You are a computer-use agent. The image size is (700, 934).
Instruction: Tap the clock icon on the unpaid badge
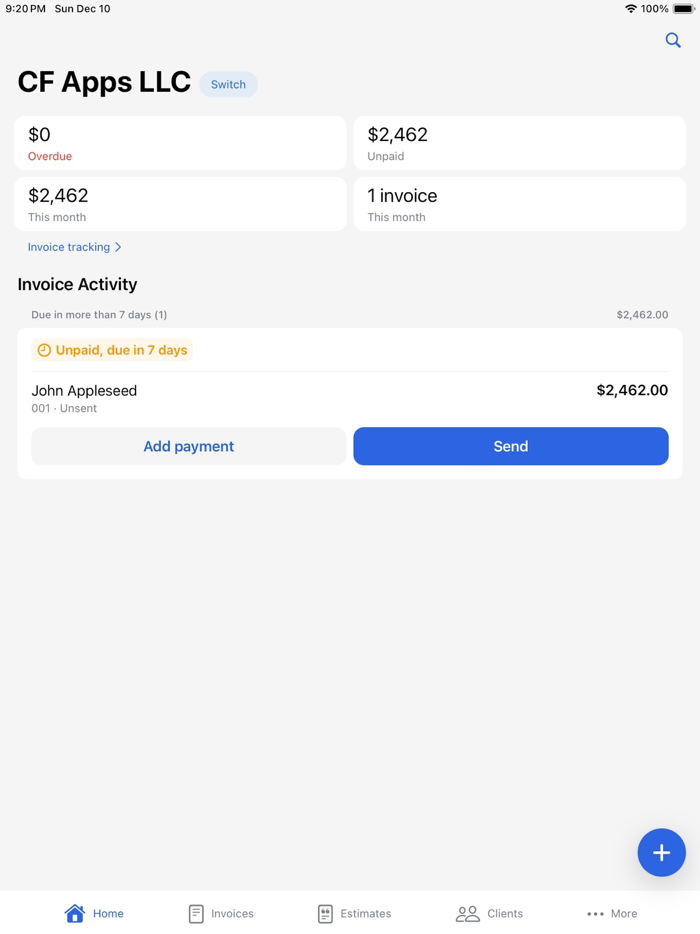(x=44, y=350)
